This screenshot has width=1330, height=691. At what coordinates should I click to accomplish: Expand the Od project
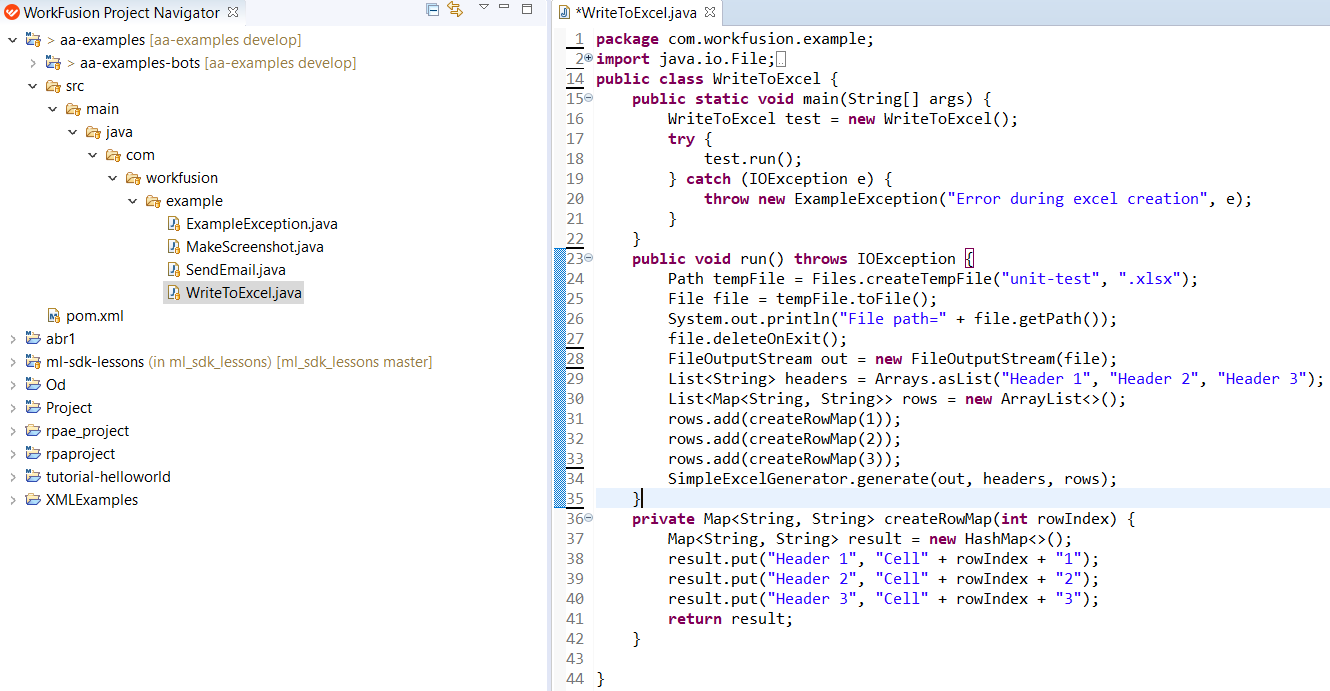tap(12, 385)
